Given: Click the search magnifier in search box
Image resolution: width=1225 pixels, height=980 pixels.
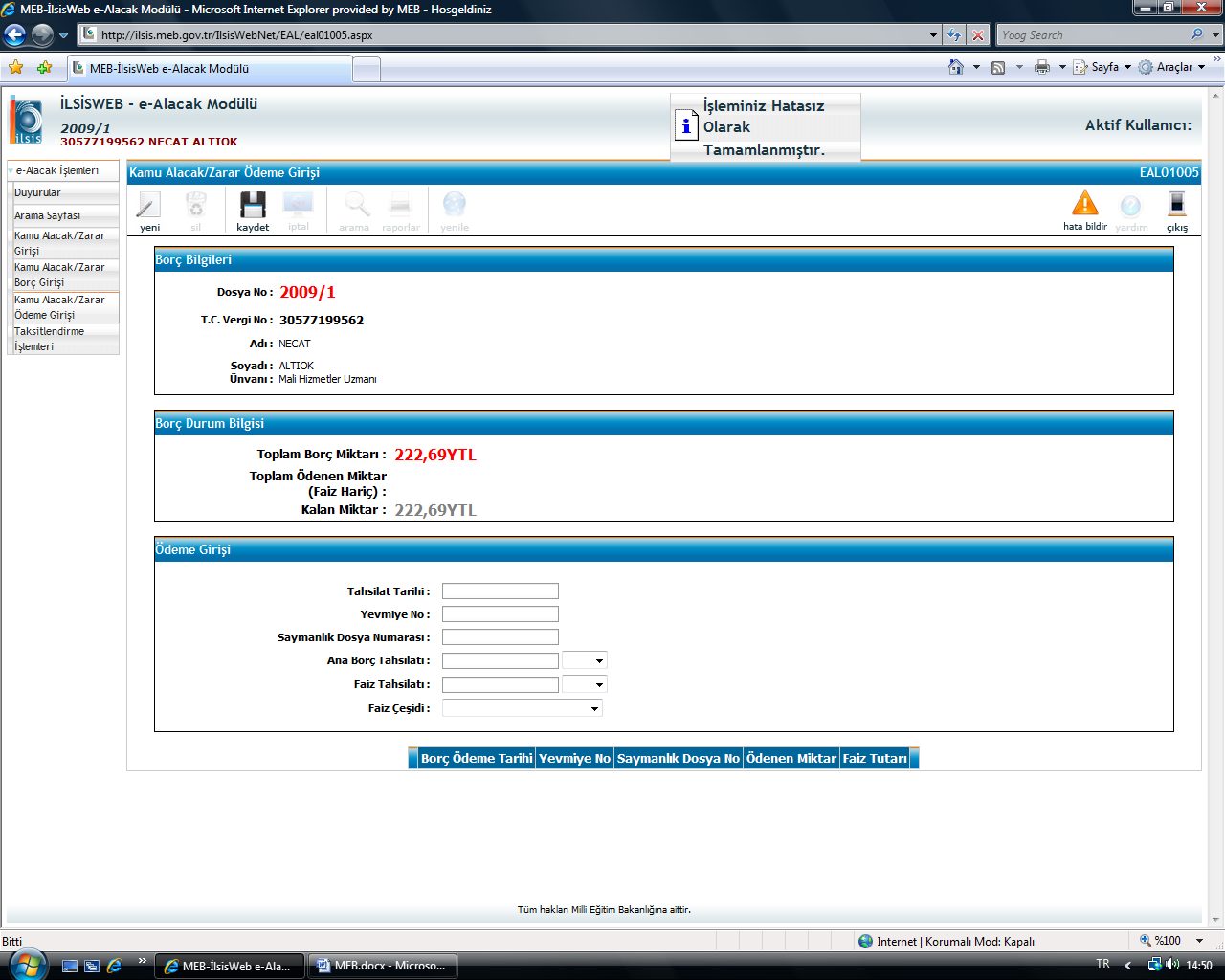Looking at the screenshot, I should (x=1197, y=34).
